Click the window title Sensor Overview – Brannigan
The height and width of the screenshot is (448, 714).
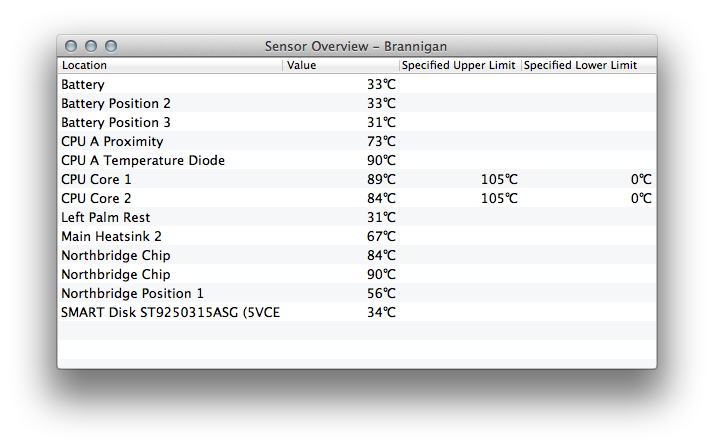pos(356,46)
